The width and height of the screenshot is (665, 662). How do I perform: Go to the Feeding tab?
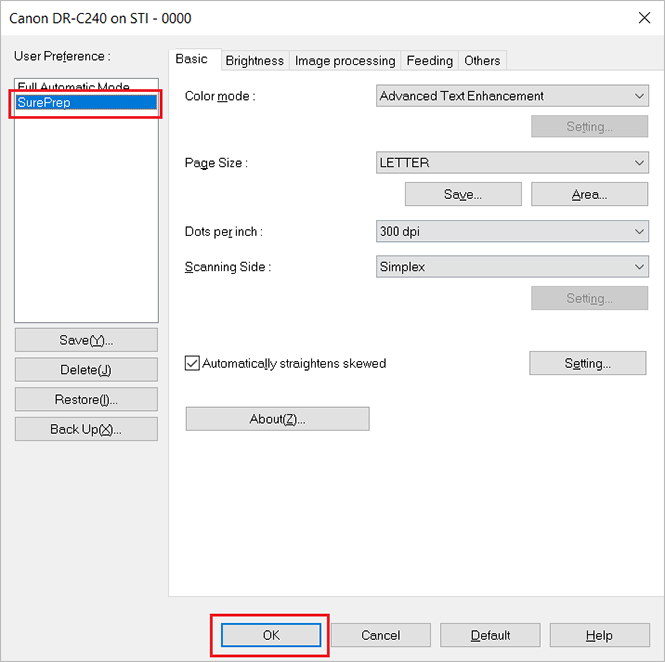[x=429, y=61]
